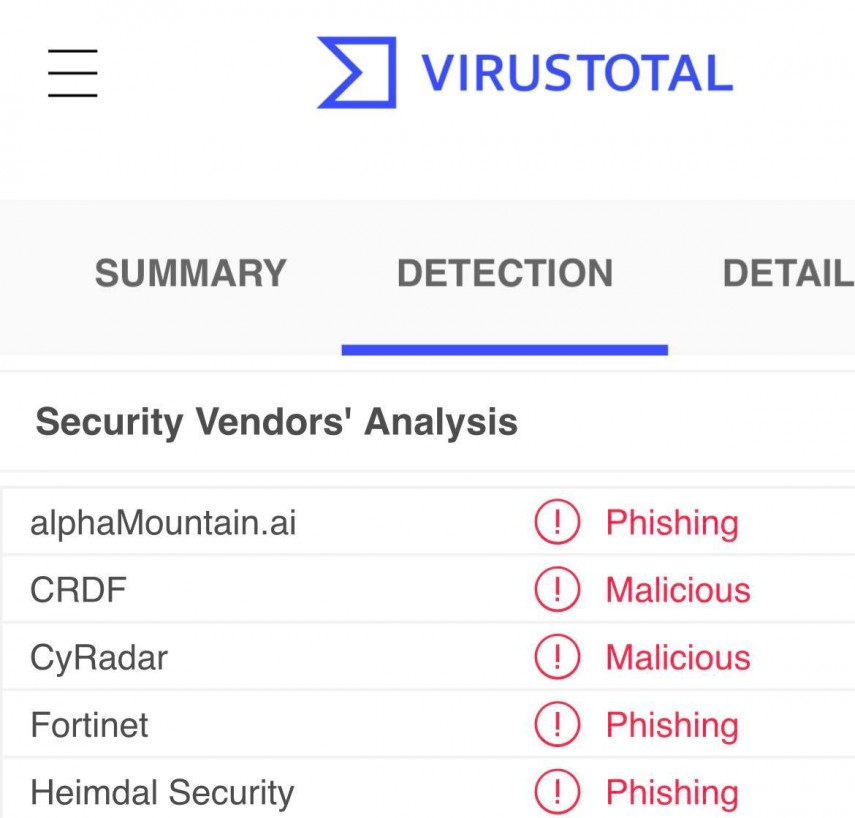Viewport: 855px width, 818px height.
Task: Click the Heimdal Security alert icon
Action: coord(557,791)
